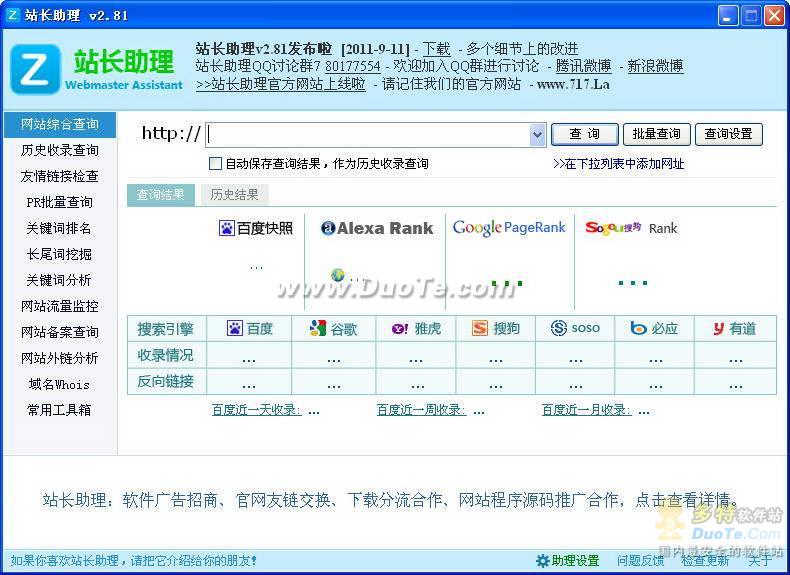
Task: Open 长尾词挖掘 from sidebar
Action: [60, 254]
